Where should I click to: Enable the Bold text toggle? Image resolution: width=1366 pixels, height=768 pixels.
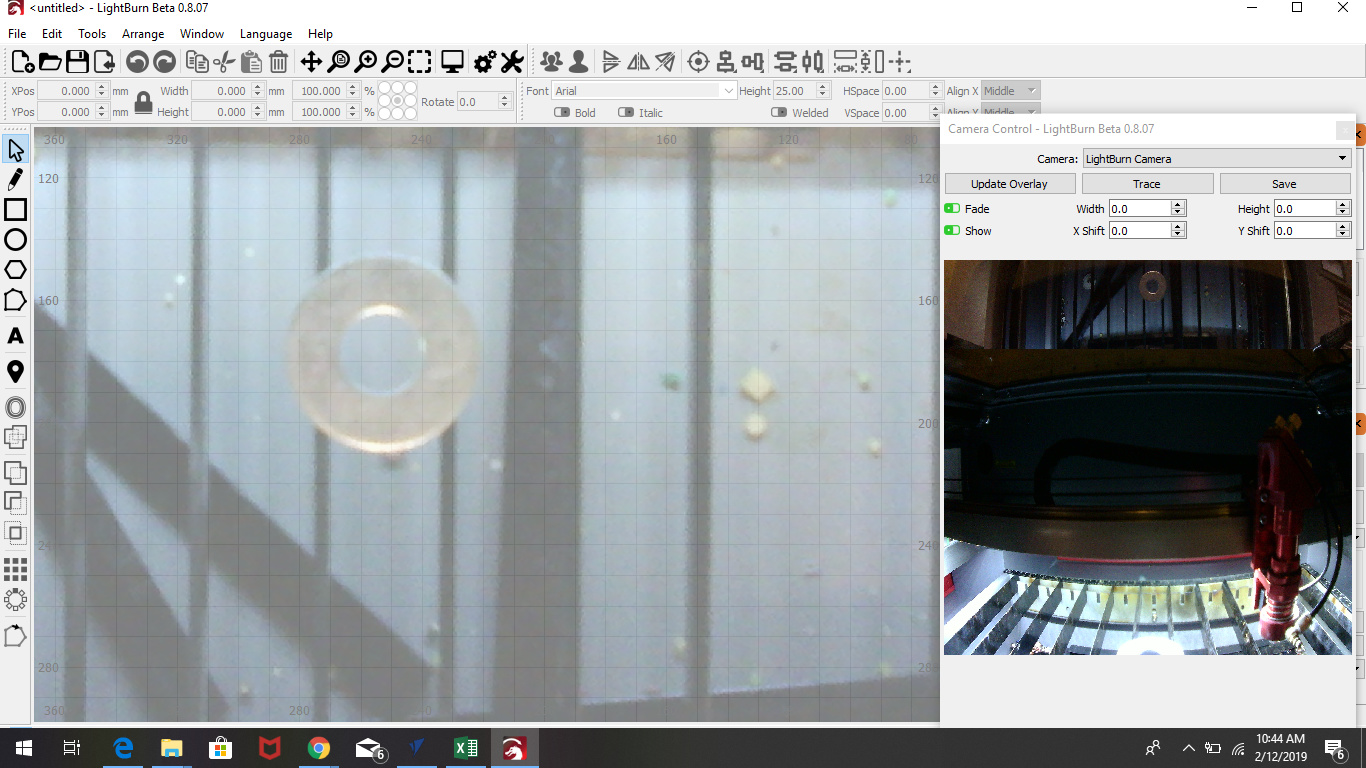561,113
